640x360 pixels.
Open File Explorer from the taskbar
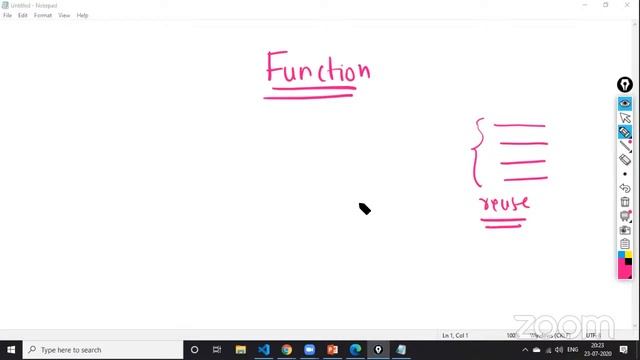tap(240, 350)
